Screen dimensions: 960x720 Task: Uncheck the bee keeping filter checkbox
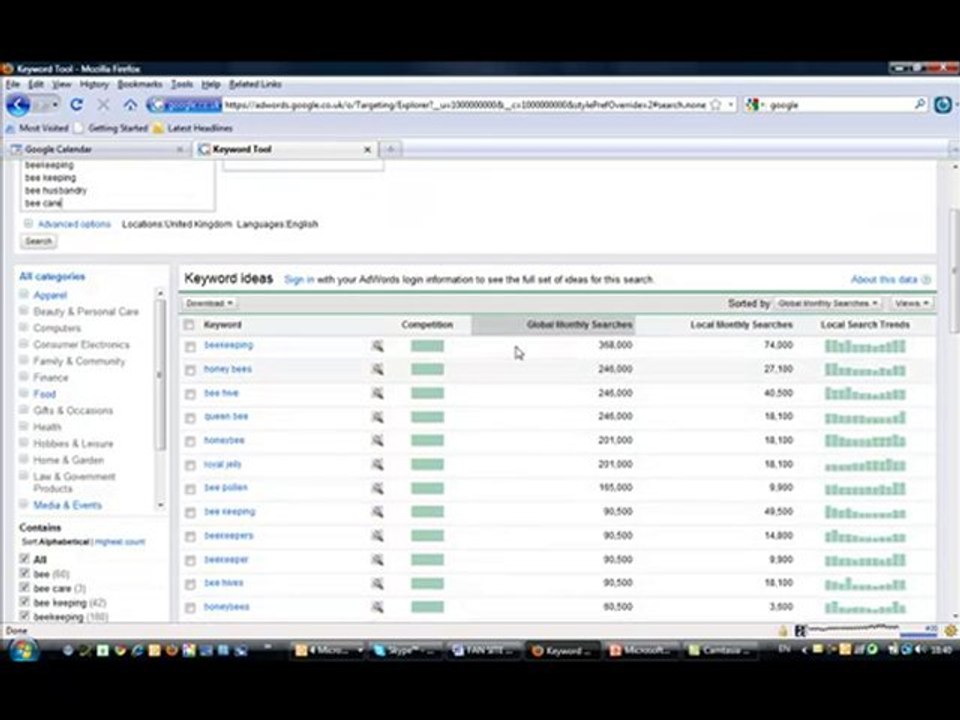coord(24,602)
